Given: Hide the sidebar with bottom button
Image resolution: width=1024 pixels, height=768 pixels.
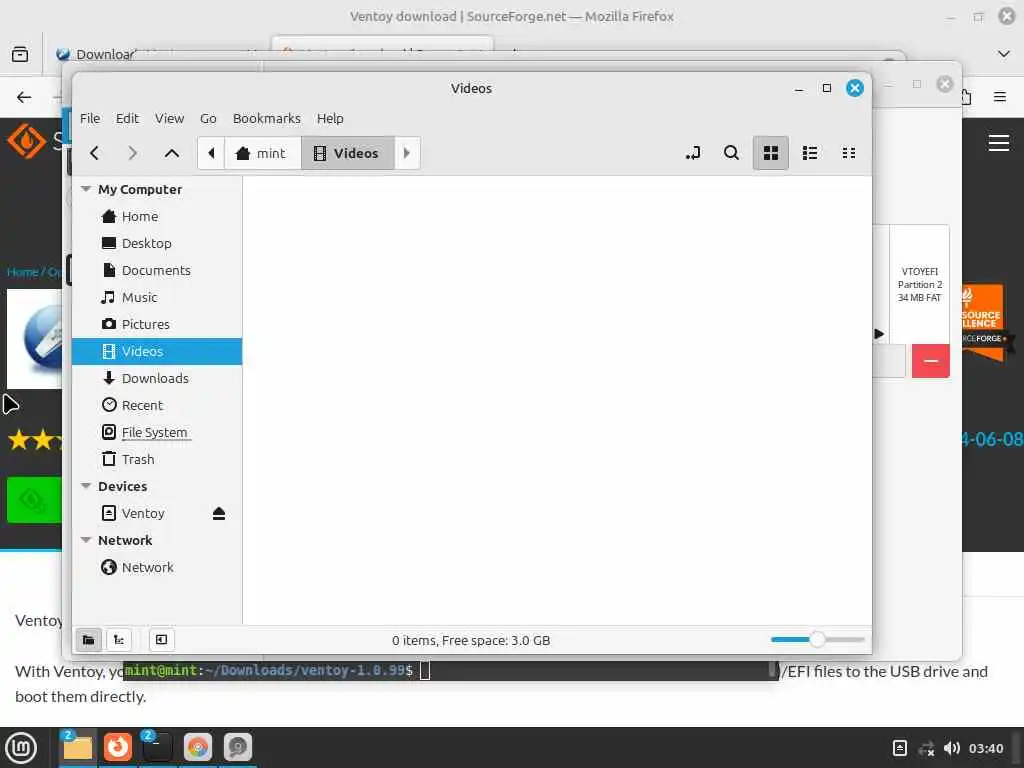Looking at the screenshot, I should 161,640.
